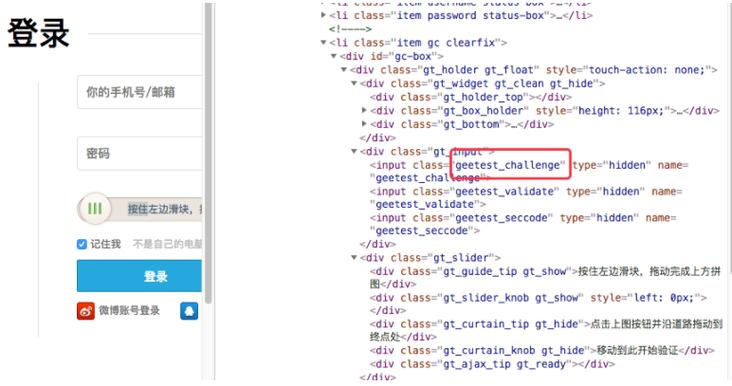Select the gt_curtain_tip gt_hide div line
Screen dimensions: 732x386
546,330
